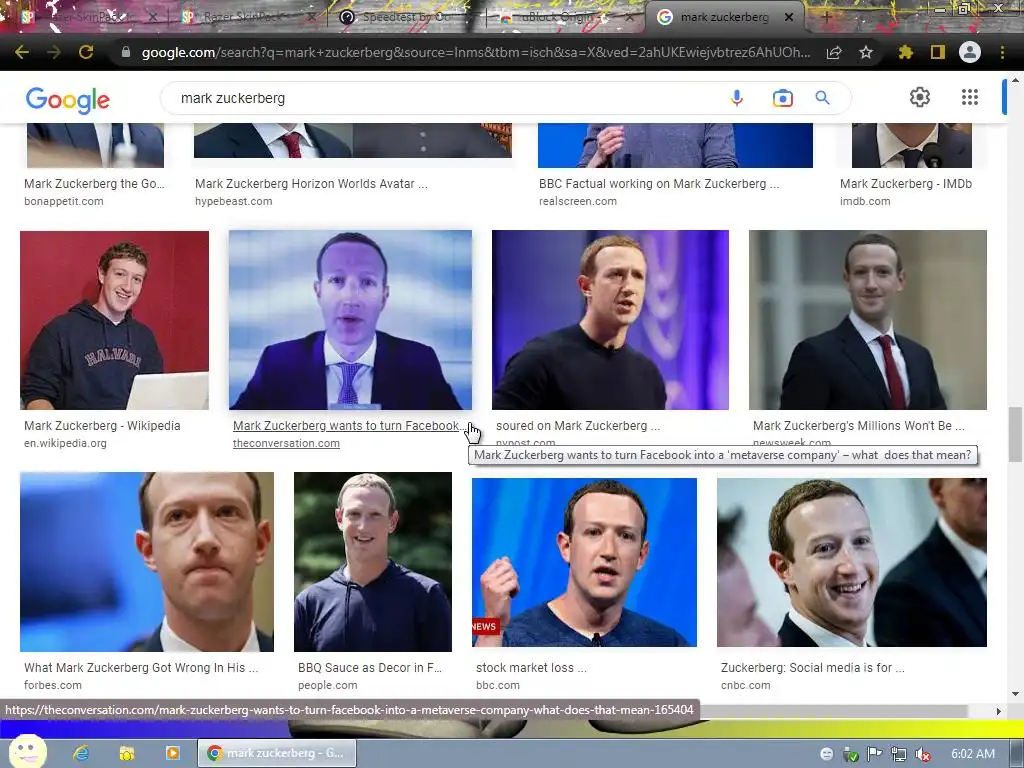Open Action Center flag icon

(874, 754)
